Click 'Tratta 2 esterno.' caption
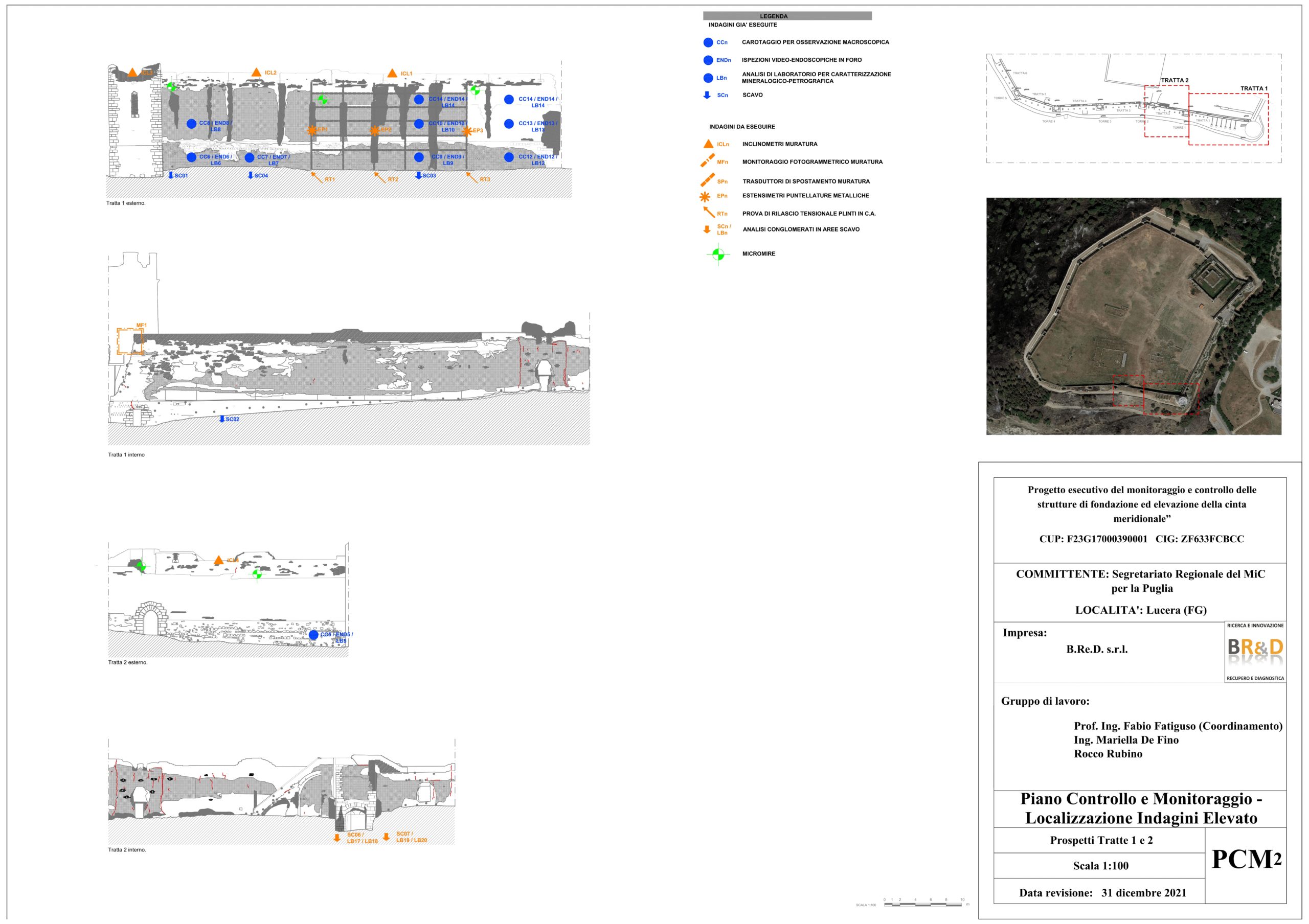The image size is (1309, 924). (x=128, y=662)
